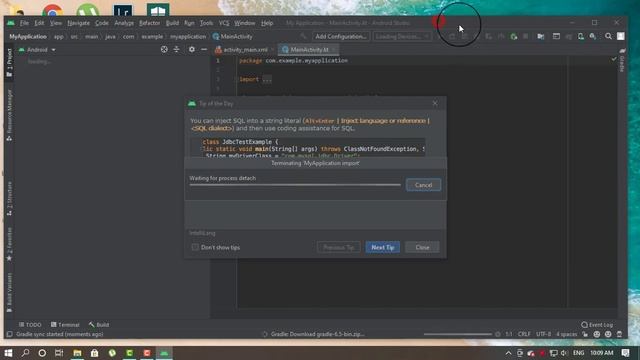Open Task View on the taskbar
This screenshot has width=640, height=360.
(59, 353)
